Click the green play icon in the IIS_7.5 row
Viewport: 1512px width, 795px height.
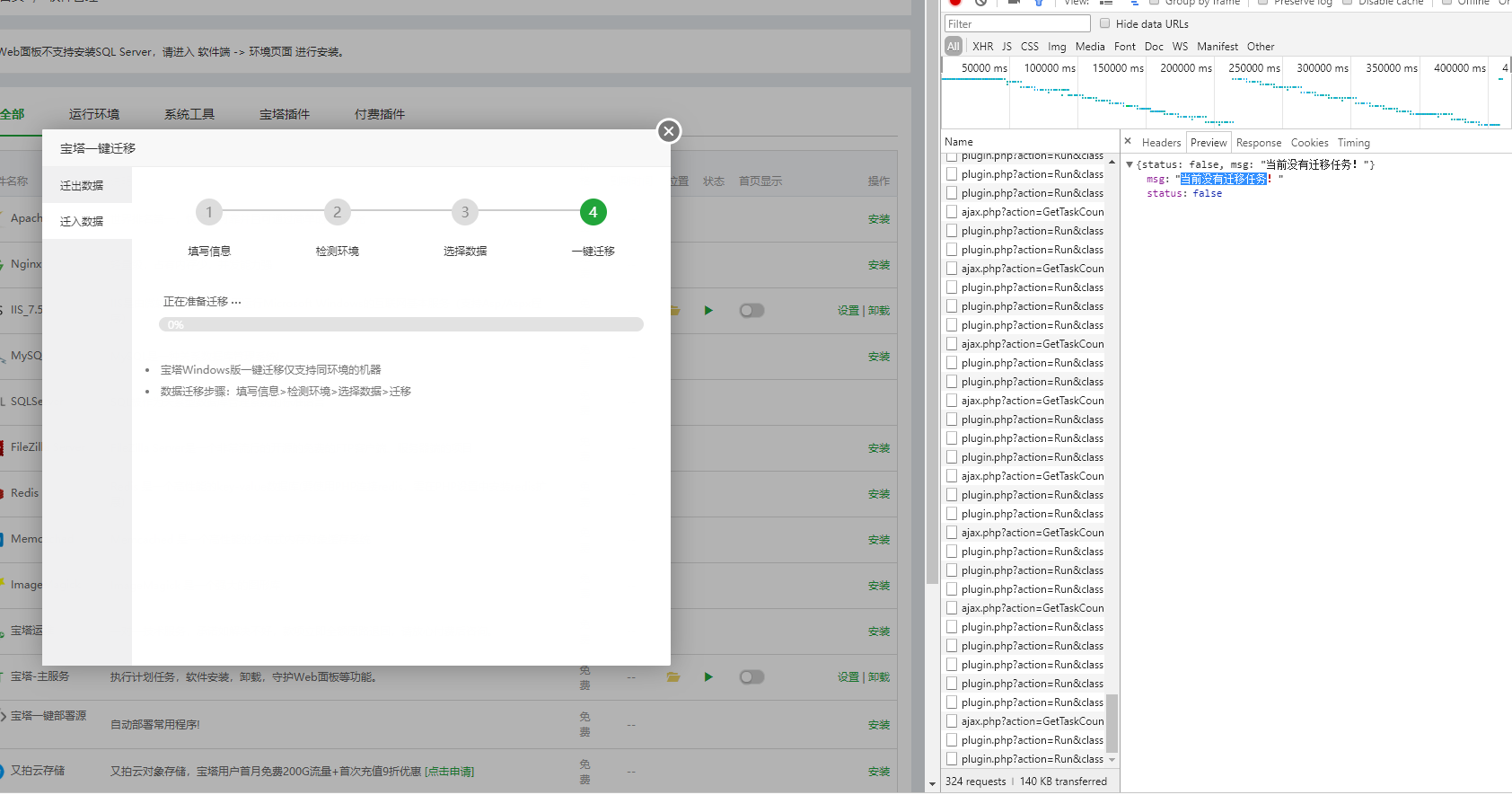[708, 311]
